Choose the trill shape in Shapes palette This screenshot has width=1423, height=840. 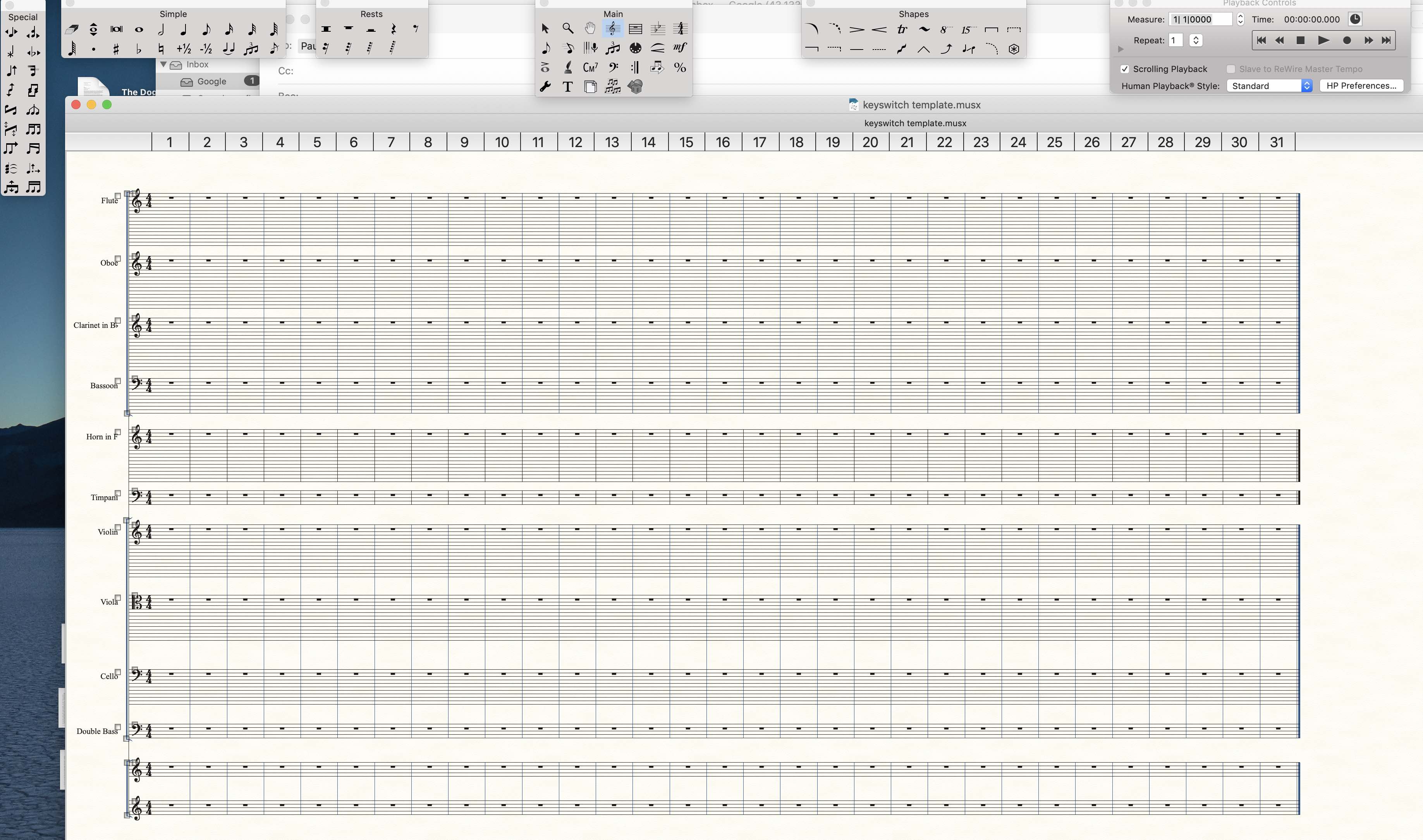pyautogui.click(x=902, y=29)
